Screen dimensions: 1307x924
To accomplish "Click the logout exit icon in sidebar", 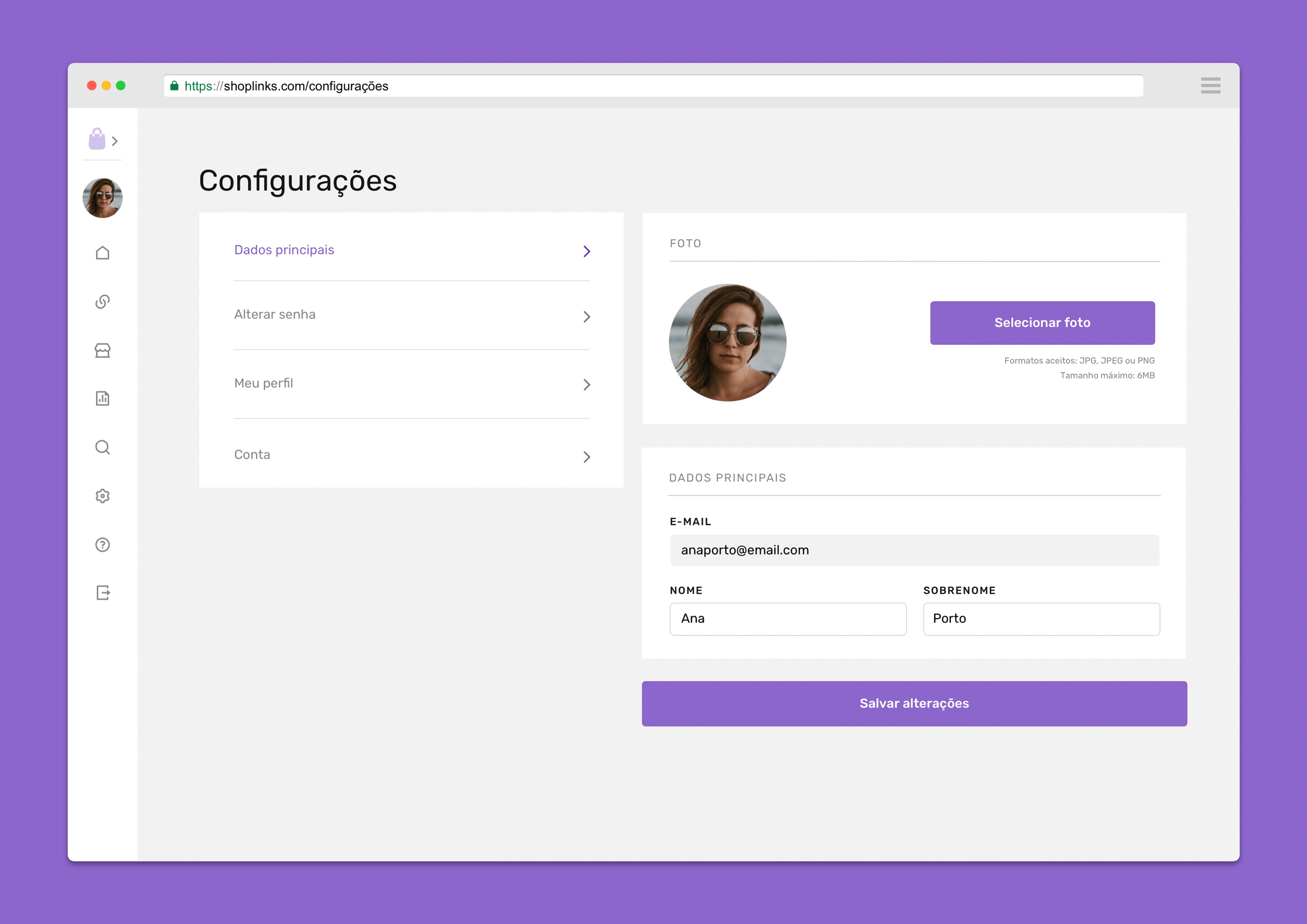I will pos(102,593).
